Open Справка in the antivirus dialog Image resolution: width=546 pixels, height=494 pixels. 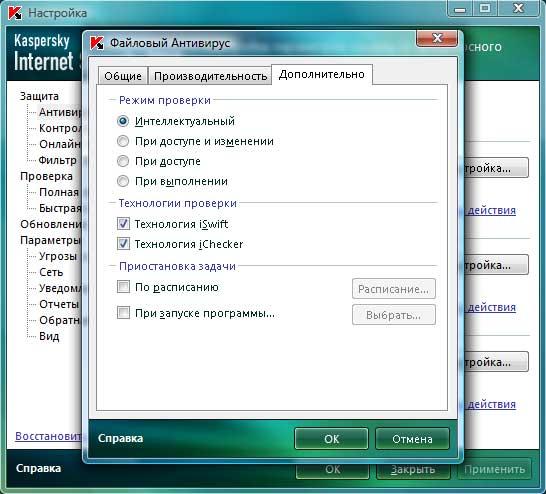click(x=120, y=438)
